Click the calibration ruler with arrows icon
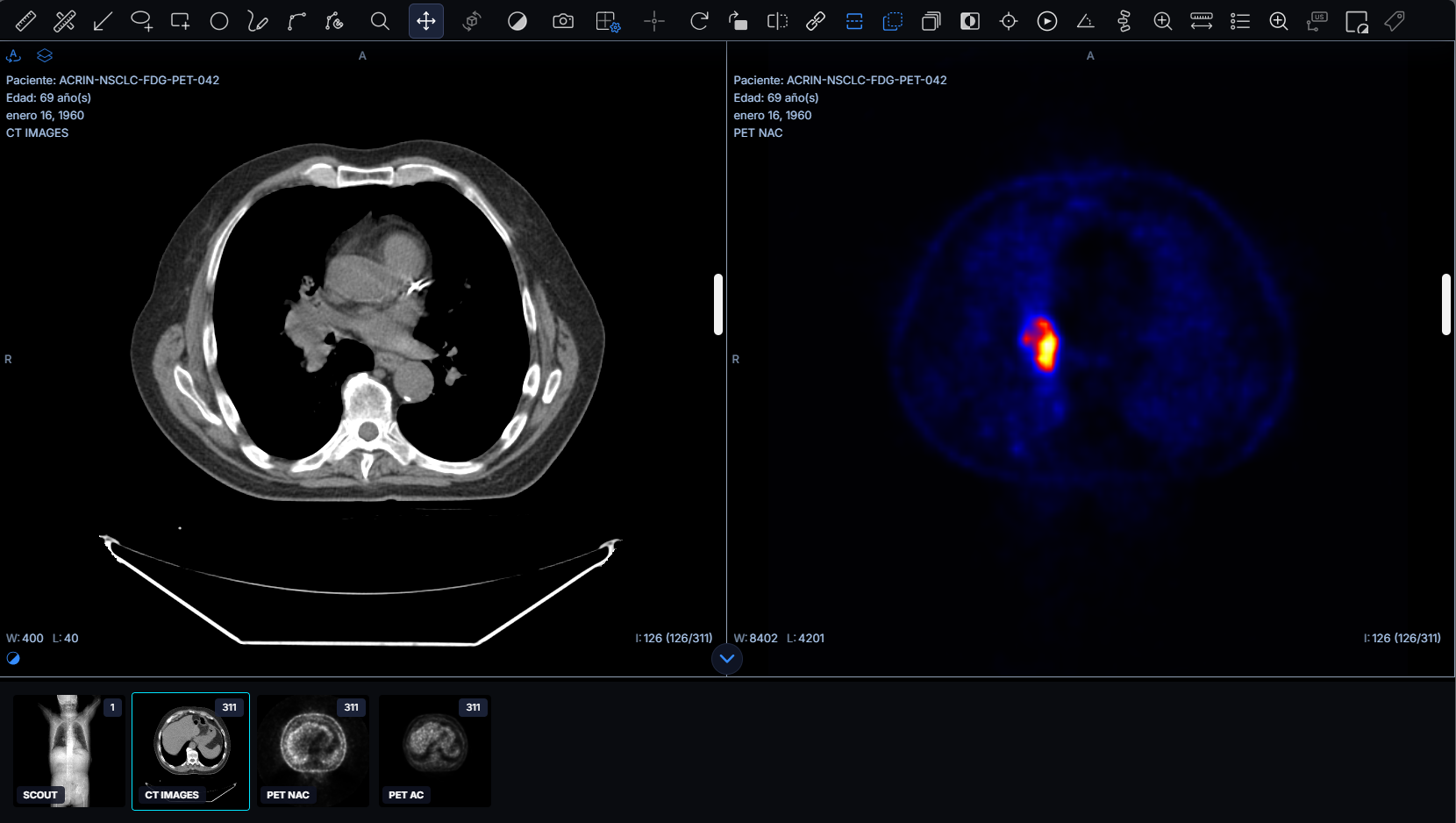1456x823 pixels. 1202,21
